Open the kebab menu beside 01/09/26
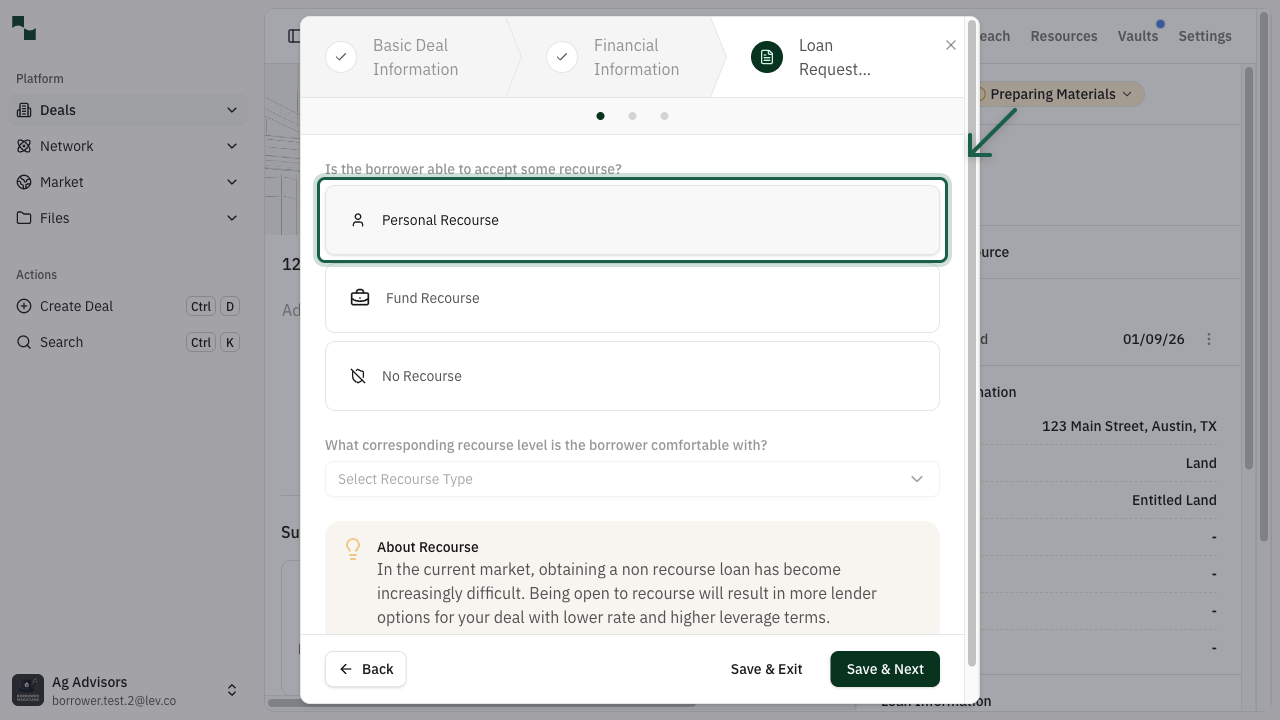The width and height of the screenshot is (1280, 720). click(x=1209, y=338)
